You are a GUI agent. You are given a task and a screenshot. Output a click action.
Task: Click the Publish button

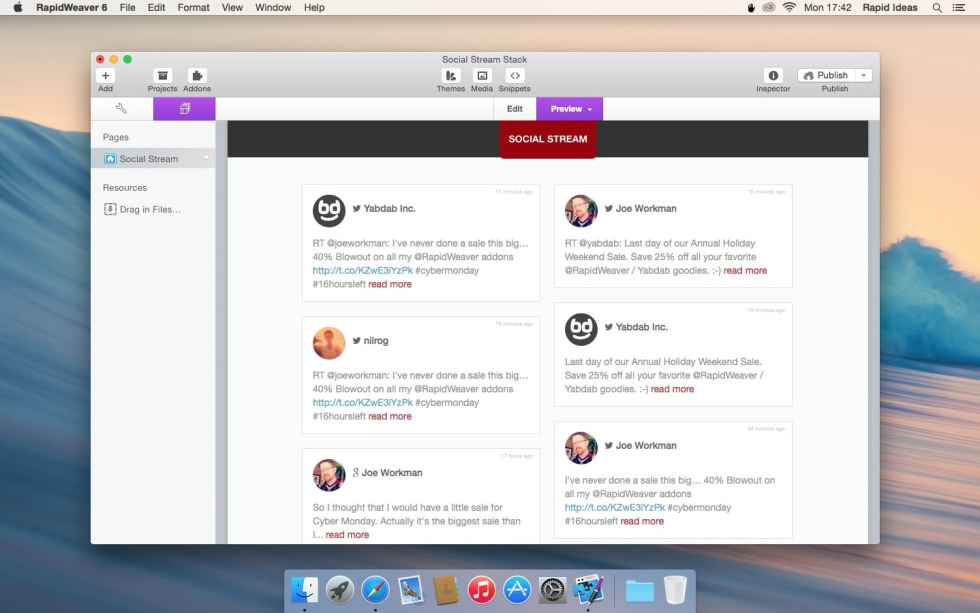pos(826,75)
